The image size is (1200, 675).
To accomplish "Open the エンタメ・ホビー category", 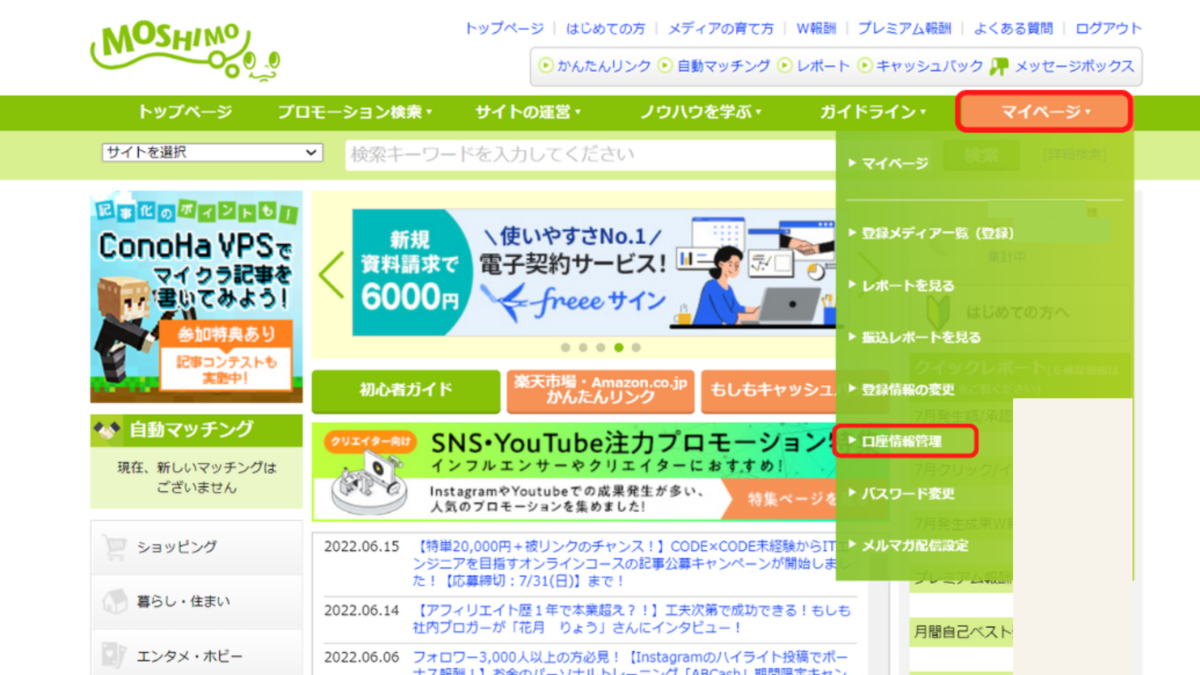I will [x=196, y=656].
